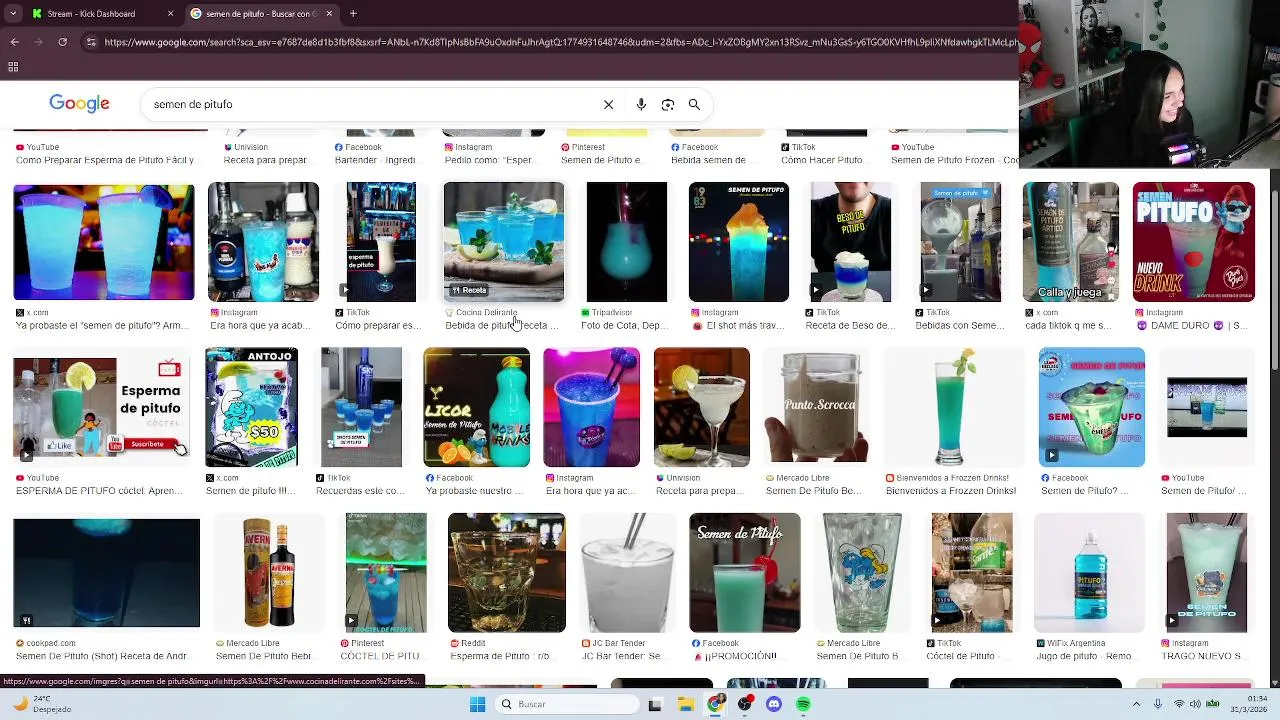This screenshot has width=1280, height=720.
Task: Click the Windows taskbar Buscar search box
Action: pos(568,704)
